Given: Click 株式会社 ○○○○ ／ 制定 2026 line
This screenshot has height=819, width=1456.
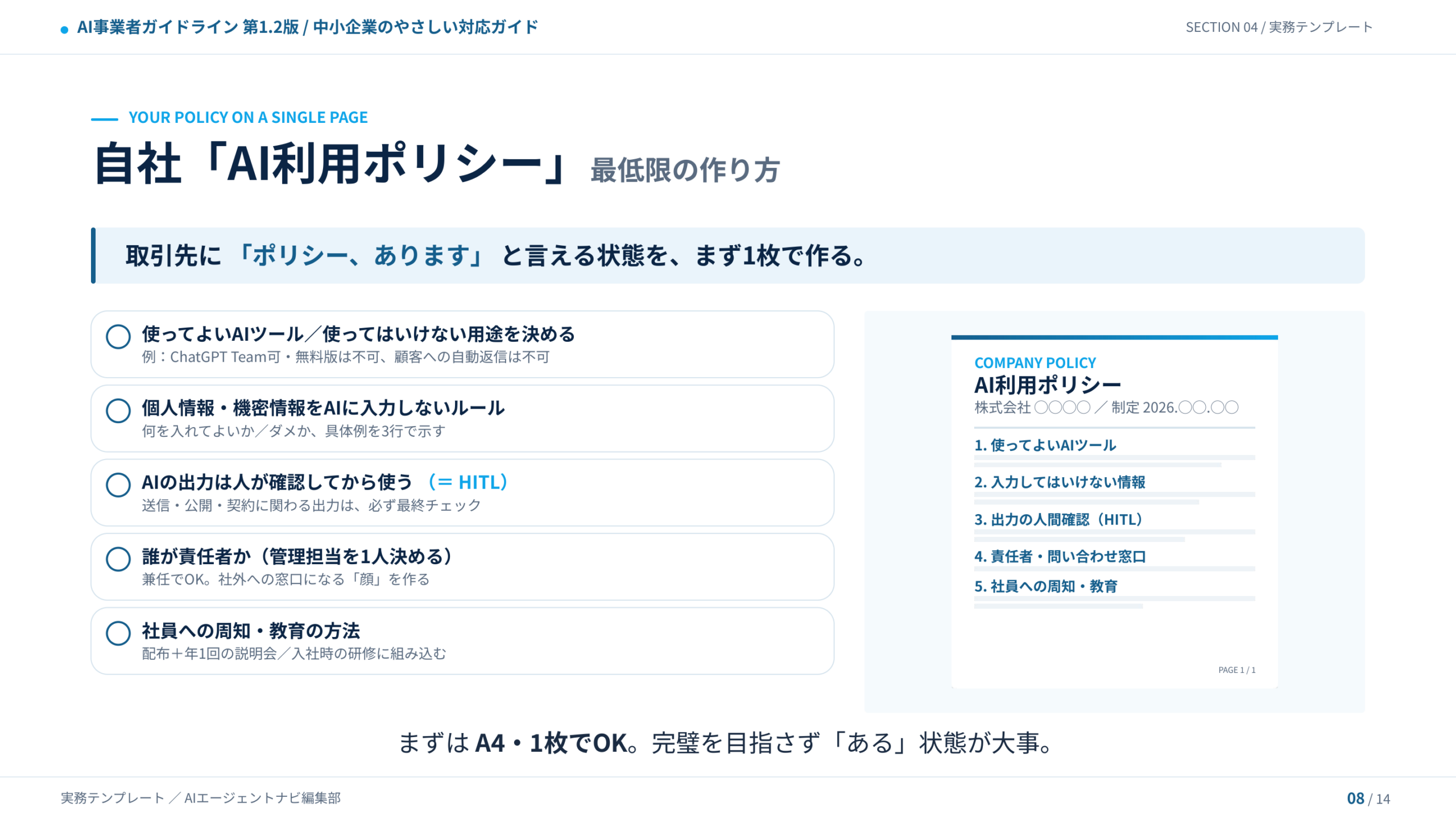Looking at the screenshot, I should pyautogui.click(x=1106, y=407).
